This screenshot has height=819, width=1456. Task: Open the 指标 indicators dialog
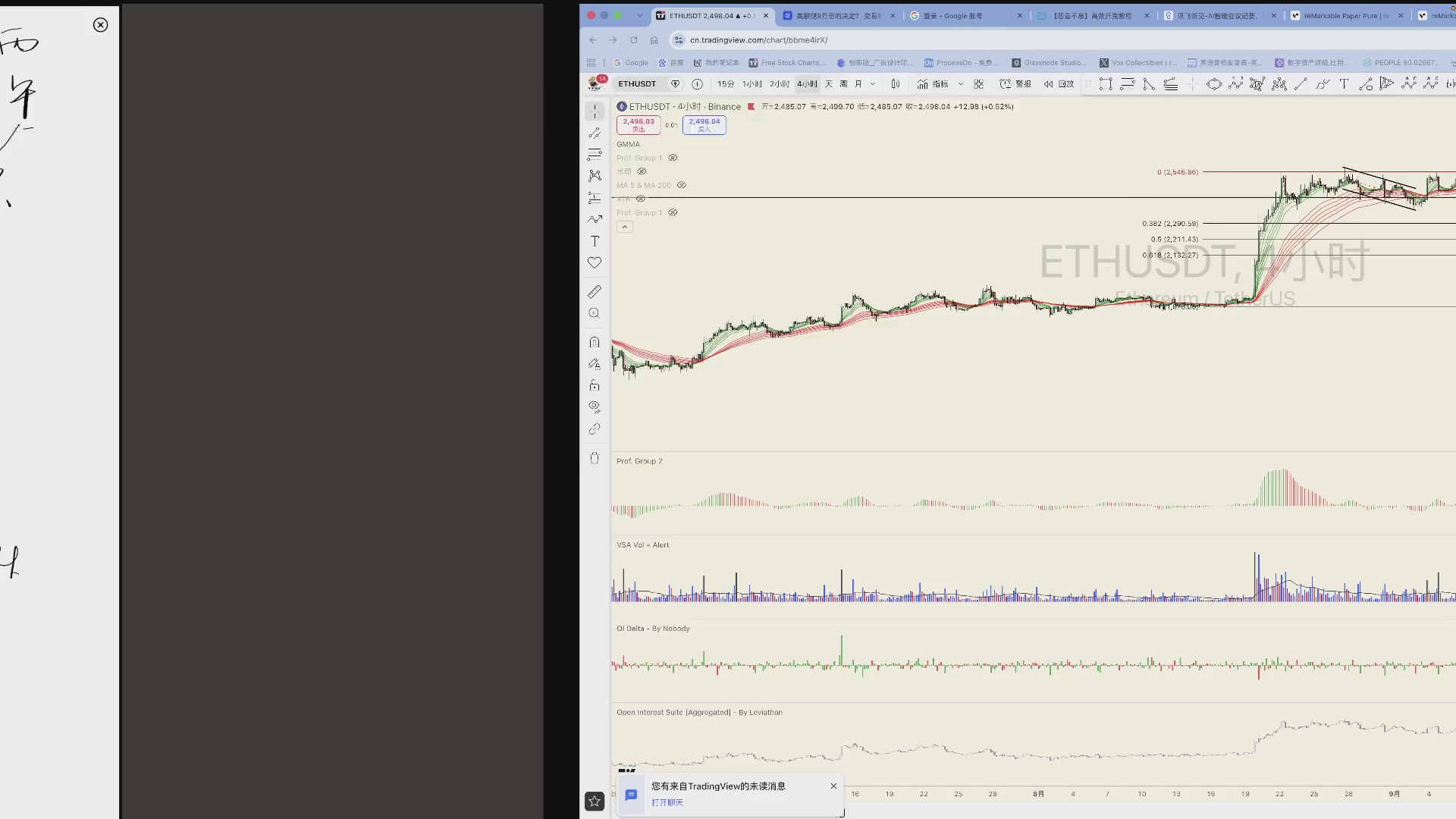pyautogui.click(x=933, y=84)
